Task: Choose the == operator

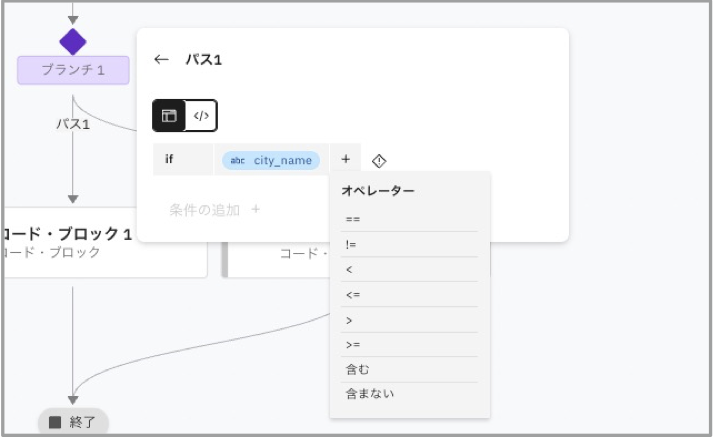Action: (352, 219)
